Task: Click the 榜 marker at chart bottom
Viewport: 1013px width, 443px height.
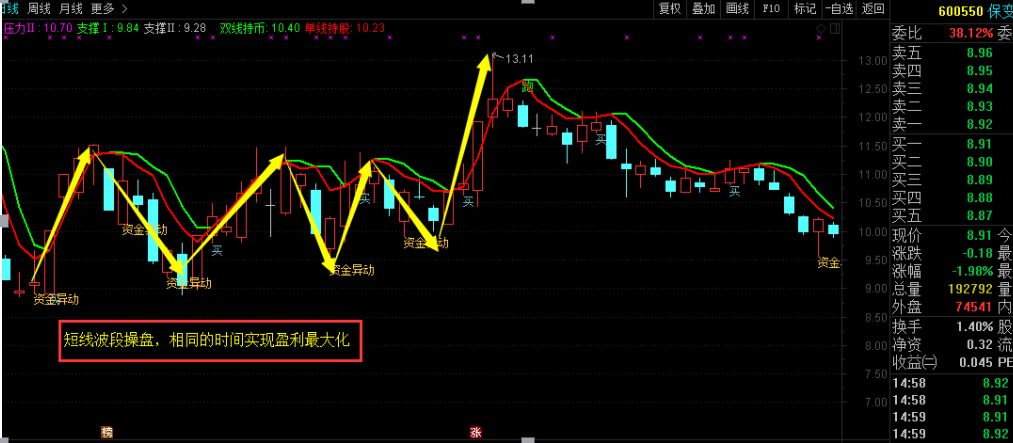Action: (x=106, y=431)
